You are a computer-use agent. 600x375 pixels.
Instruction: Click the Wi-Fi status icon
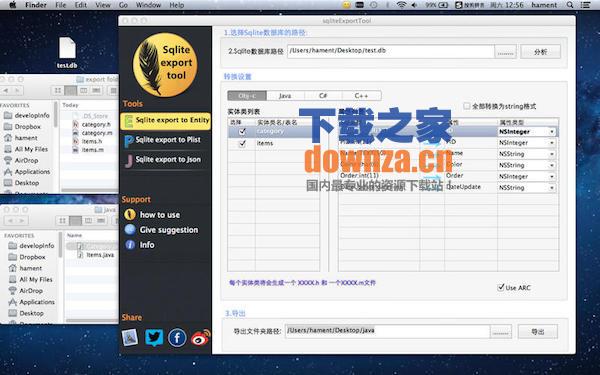(401, 5)
